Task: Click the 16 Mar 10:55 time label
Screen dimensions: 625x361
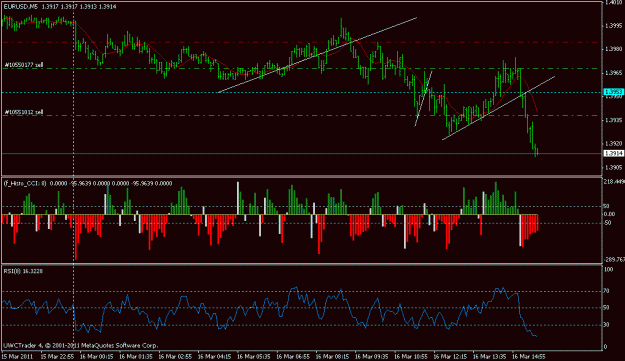Action: point(411,356)
